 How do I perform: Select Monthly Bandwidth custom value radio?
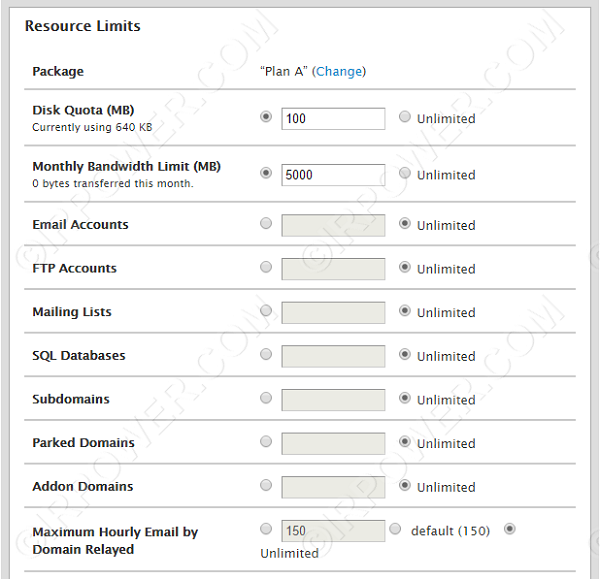coord(266,173)
